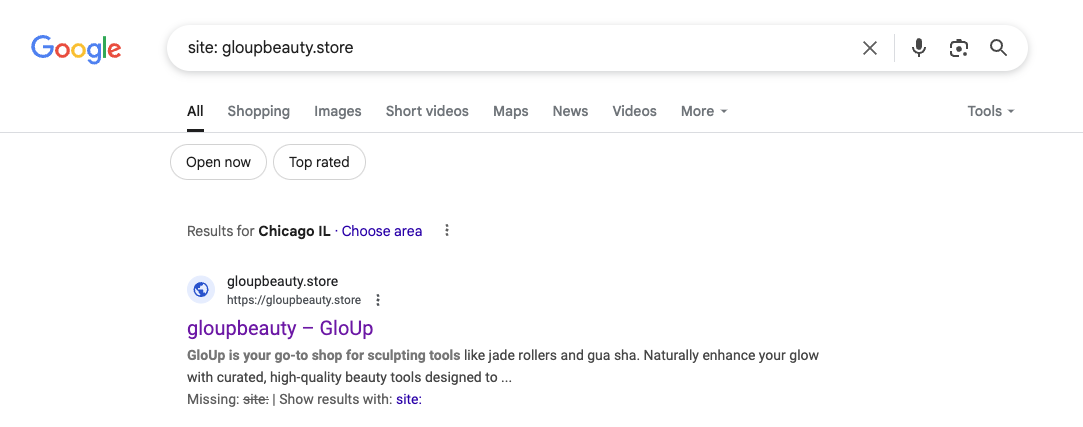Click the 'site:' show results link

click(x=409, y=399)
